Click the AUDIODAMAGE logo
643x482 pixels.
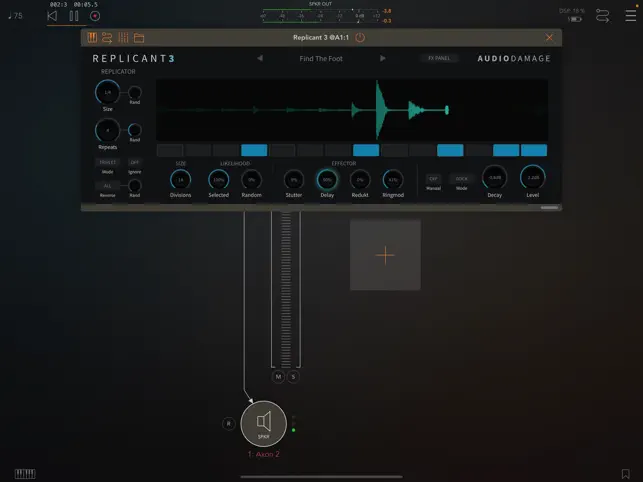point(513,59)
